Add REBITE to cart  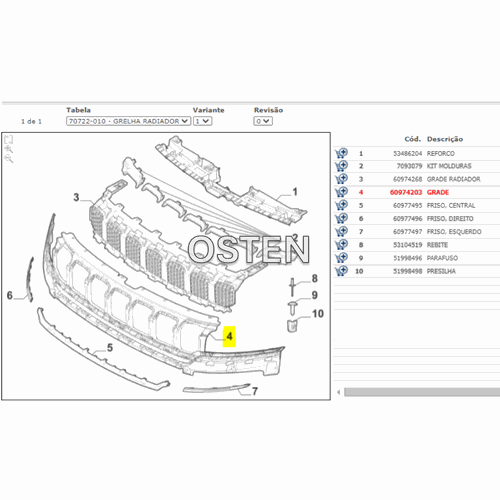pos(341,245)
